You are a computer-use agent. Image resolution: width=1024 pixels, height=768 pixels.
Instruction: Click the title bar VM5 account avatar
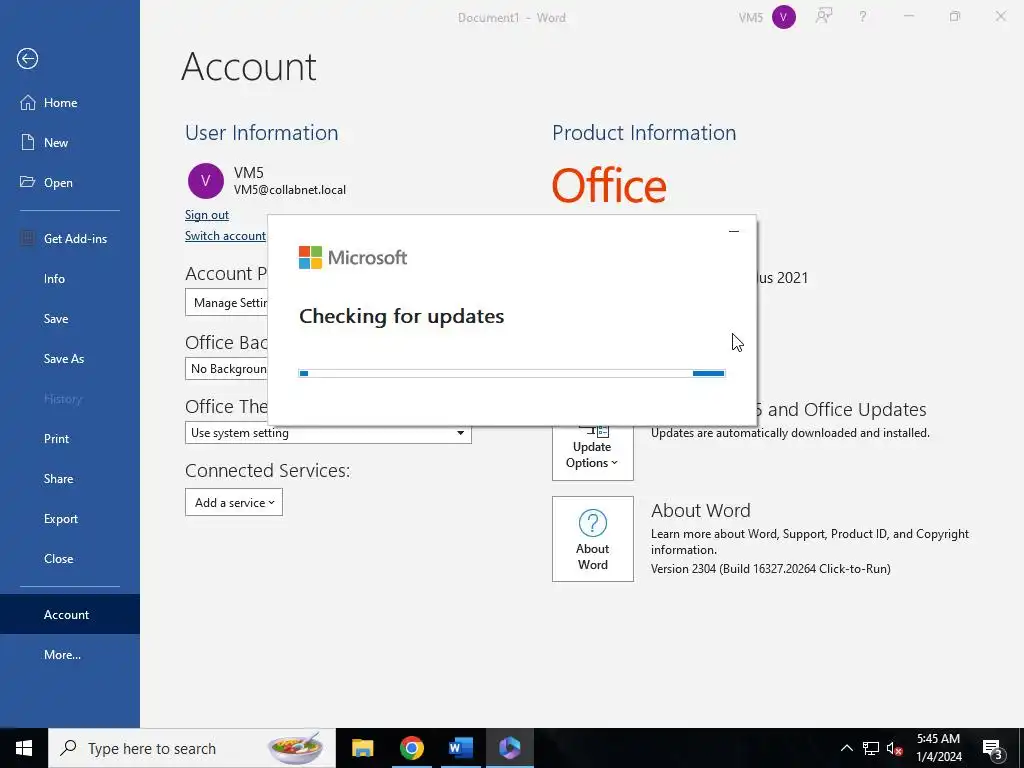pos(784,17)
